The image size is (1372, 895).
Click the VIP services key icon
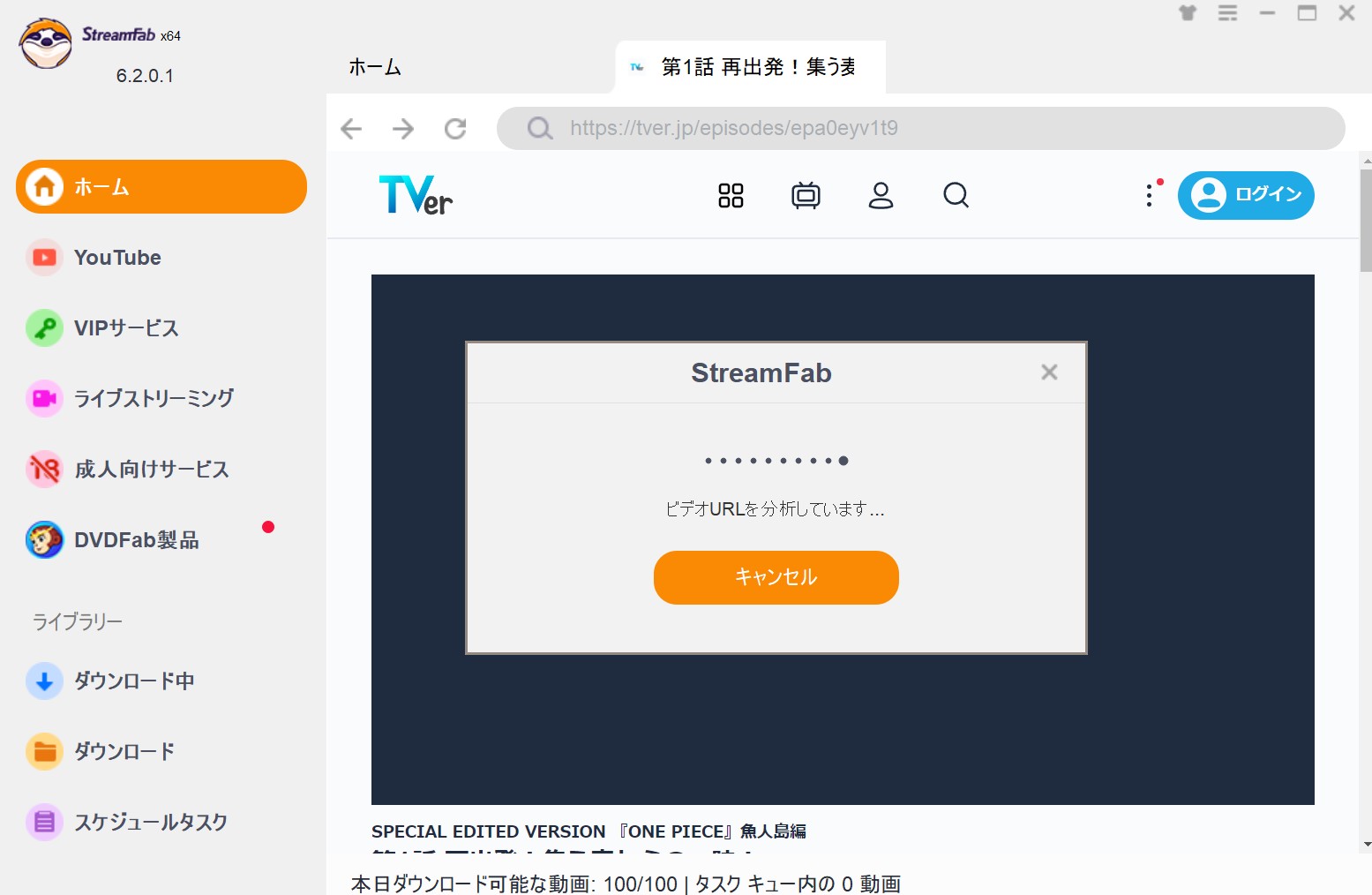pyautogui.click(x=44, y=328)
